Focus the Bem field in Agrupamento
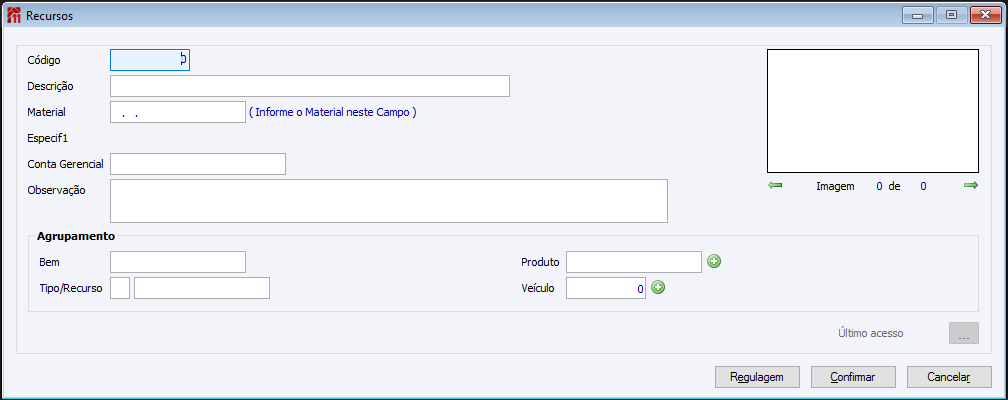Image resolution: width=1008 pixels, height=400 pixels. pyautogui.click(x=177, y=262)
